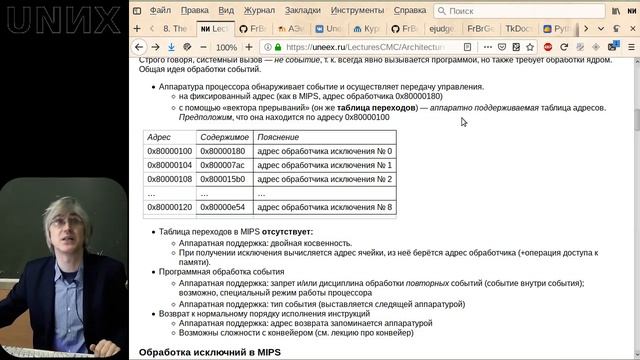640x360 pixels.
Task: Switch to the 'TkDoc' tab
Action: click(518, 29)
